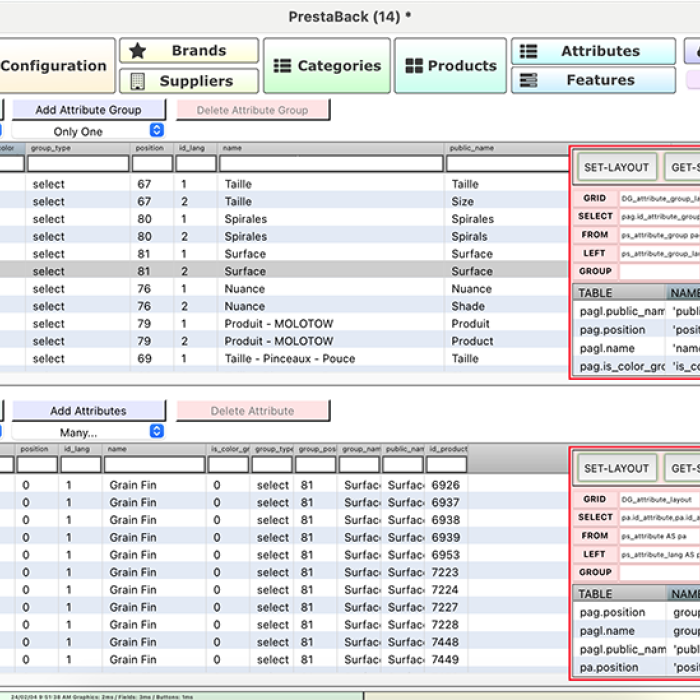Image resolution: width=700 pixels, height=700 pixels.
Task: Click the Brands star icon
Action: (138, 51)
